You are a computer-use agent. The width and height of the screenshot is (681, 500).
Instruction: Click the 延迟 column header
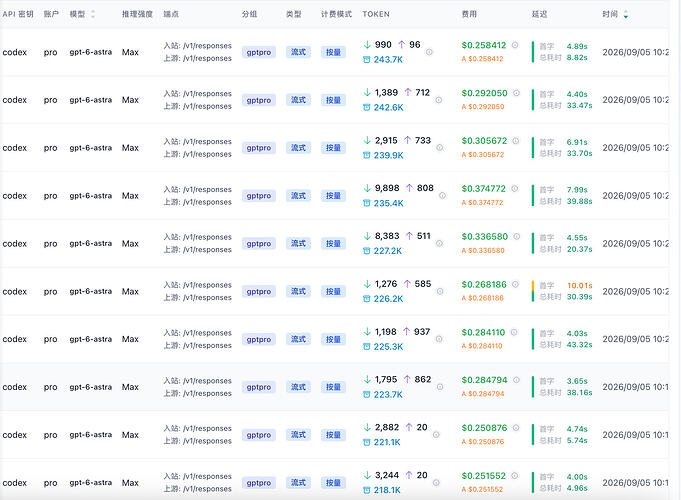click(x=539, y=14)
